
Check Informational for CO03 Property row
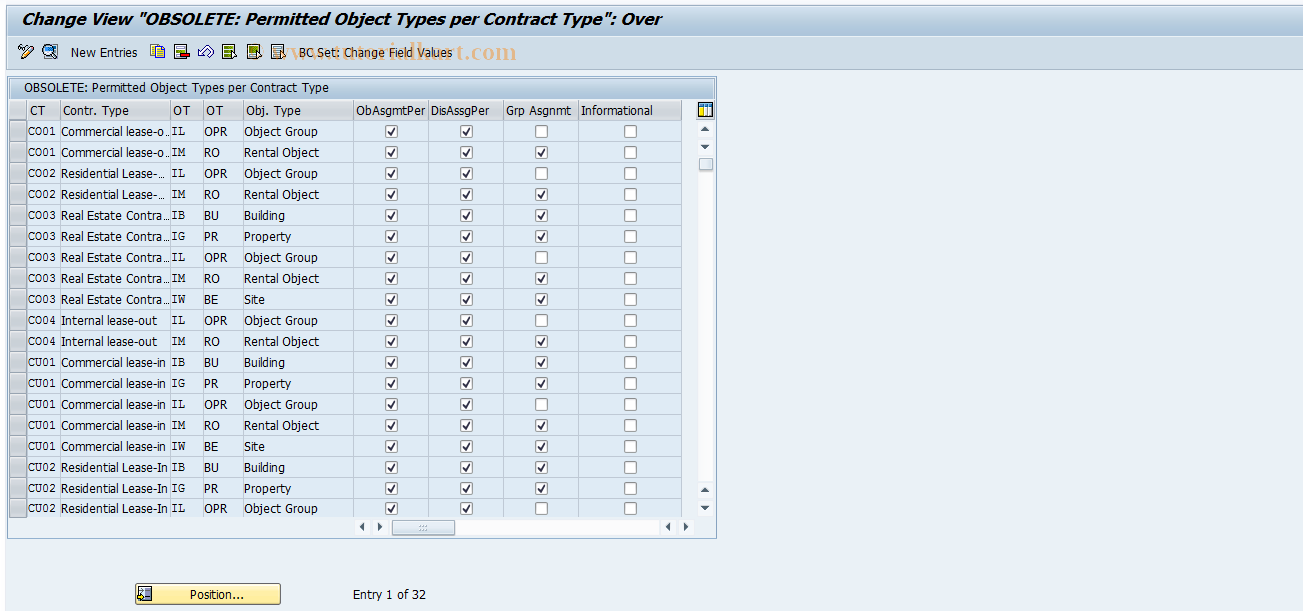point(630,237)
